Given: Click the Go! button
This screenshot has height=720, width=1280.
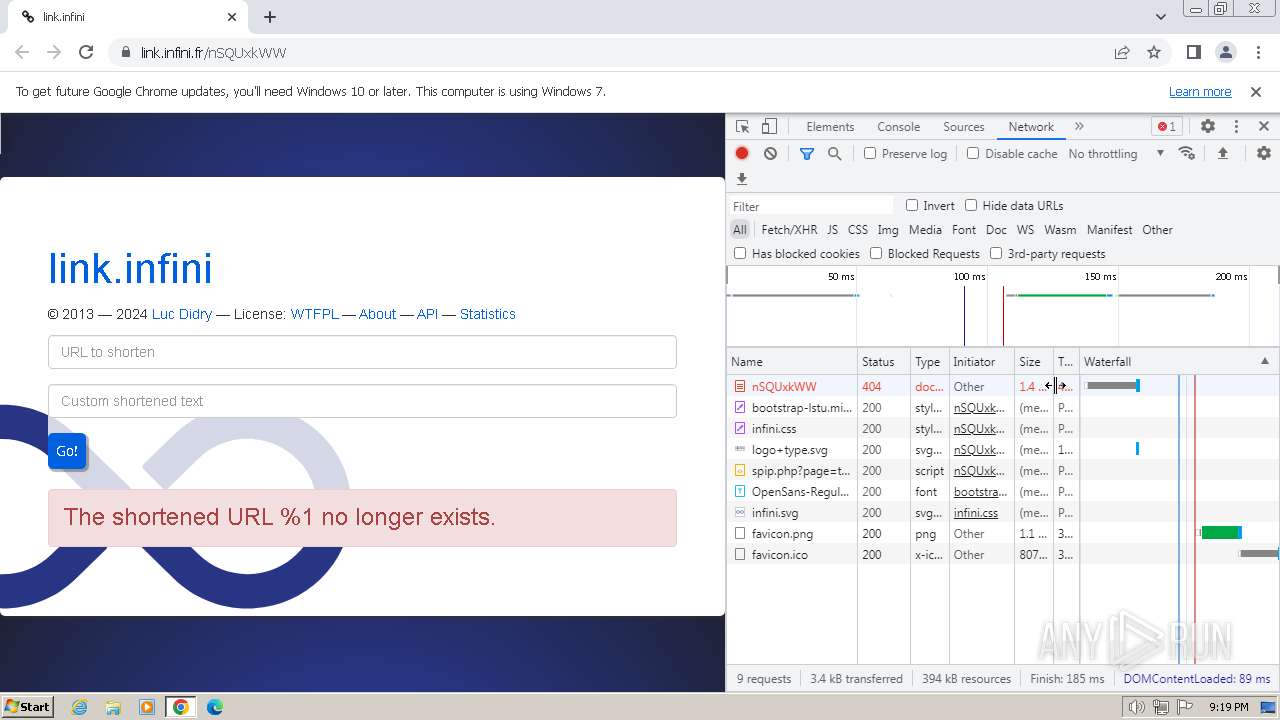Looking at the screenshot, I should 67,451.
